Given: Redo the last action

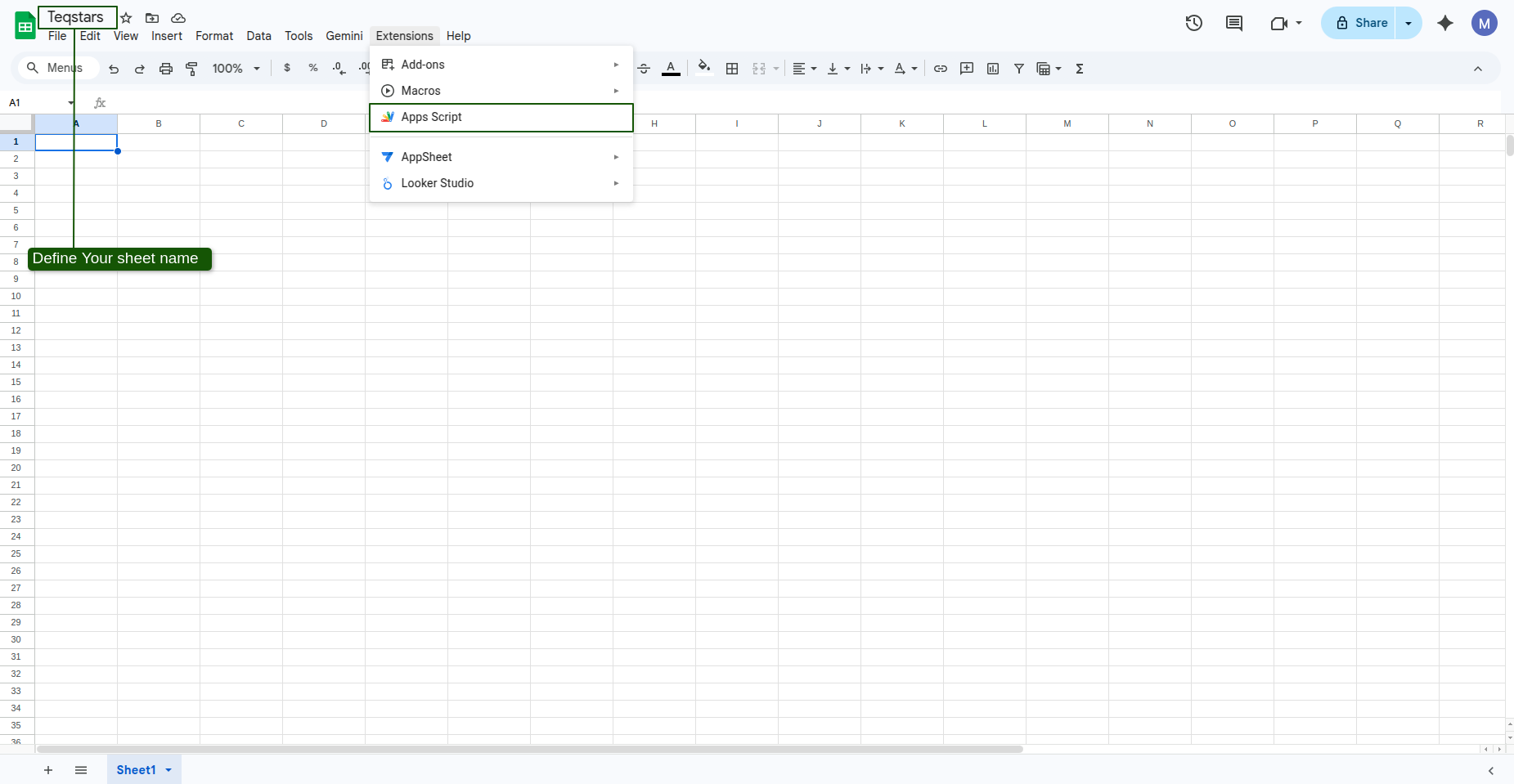Looking at the screenshot, I should pos(140,69).
